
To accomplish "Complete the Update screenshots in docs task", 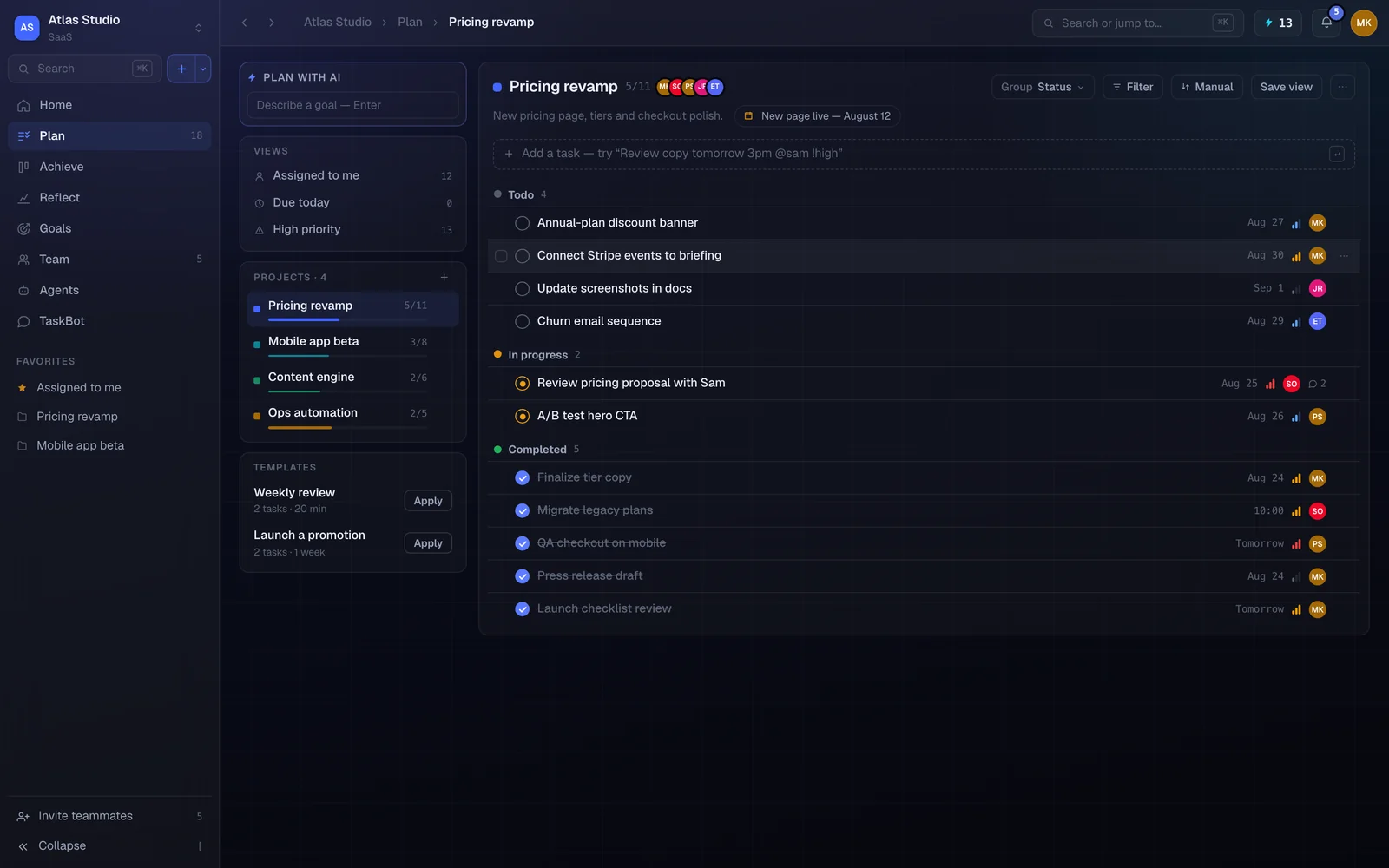I will 522,289.
